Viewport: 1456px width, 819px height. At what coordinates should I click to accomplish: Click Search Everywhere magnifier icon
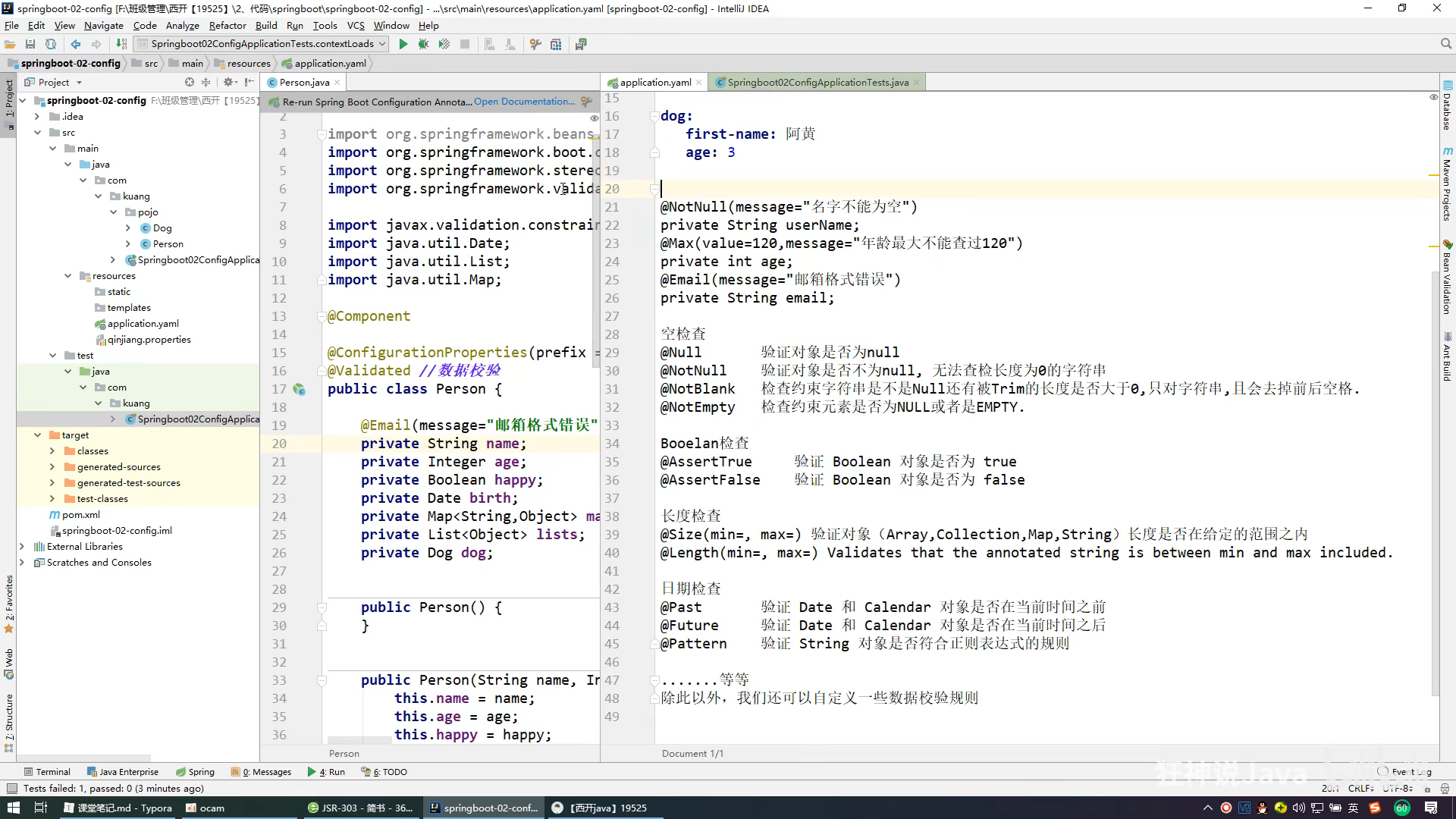[x=1445, y=44]
